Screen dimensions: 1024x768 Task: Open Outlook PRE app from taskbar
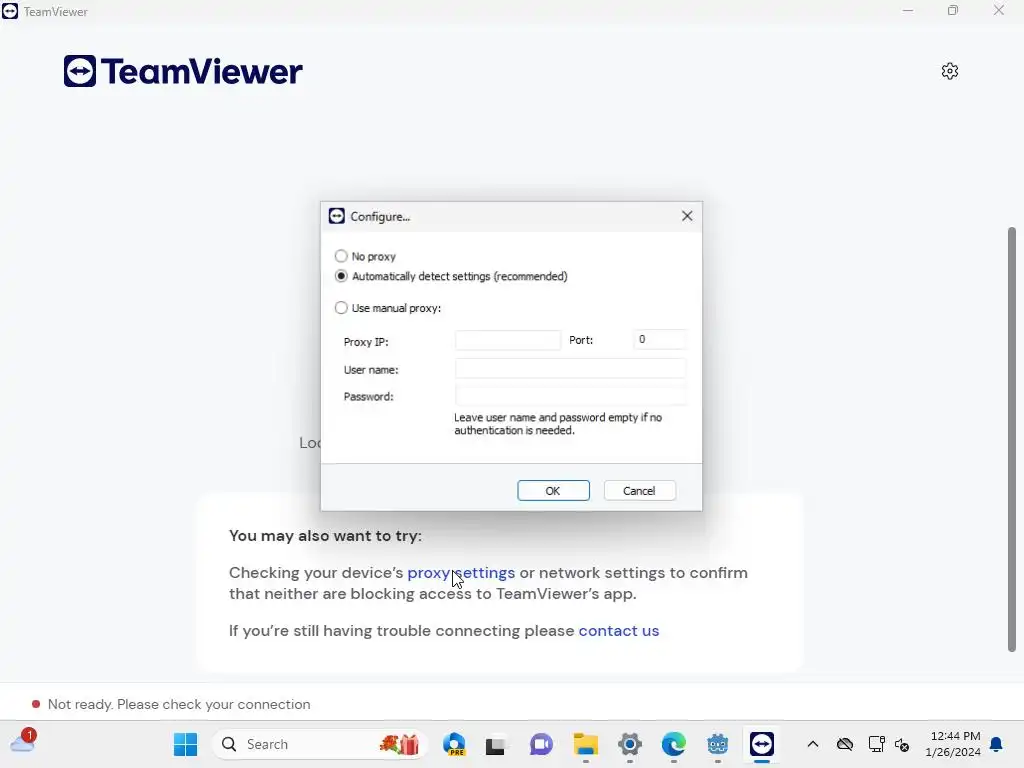455,744
